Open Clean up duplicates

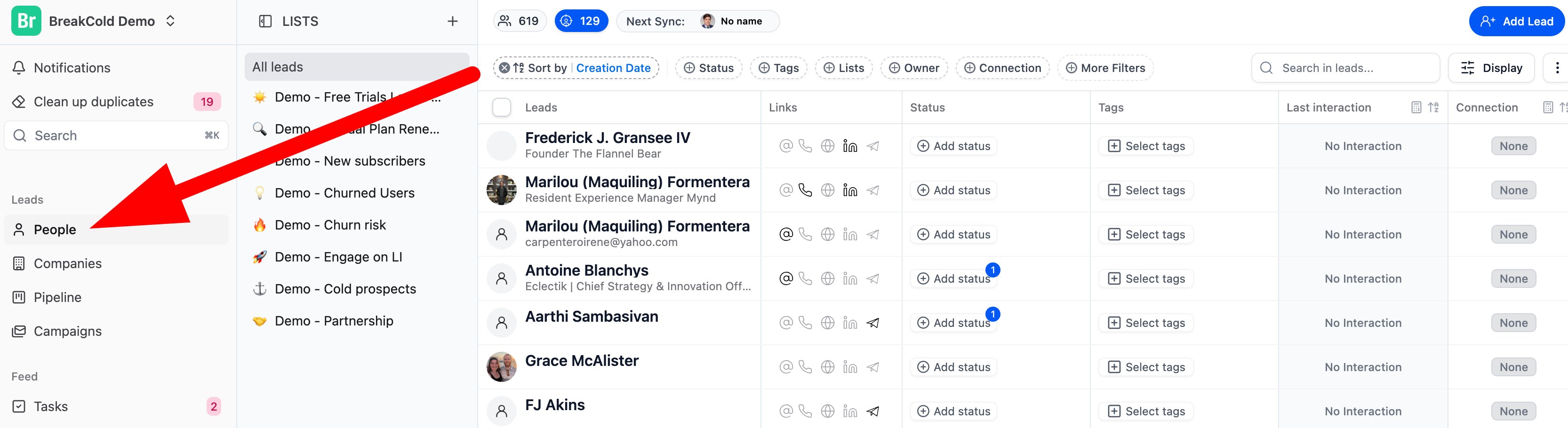[x=116, y=102]
